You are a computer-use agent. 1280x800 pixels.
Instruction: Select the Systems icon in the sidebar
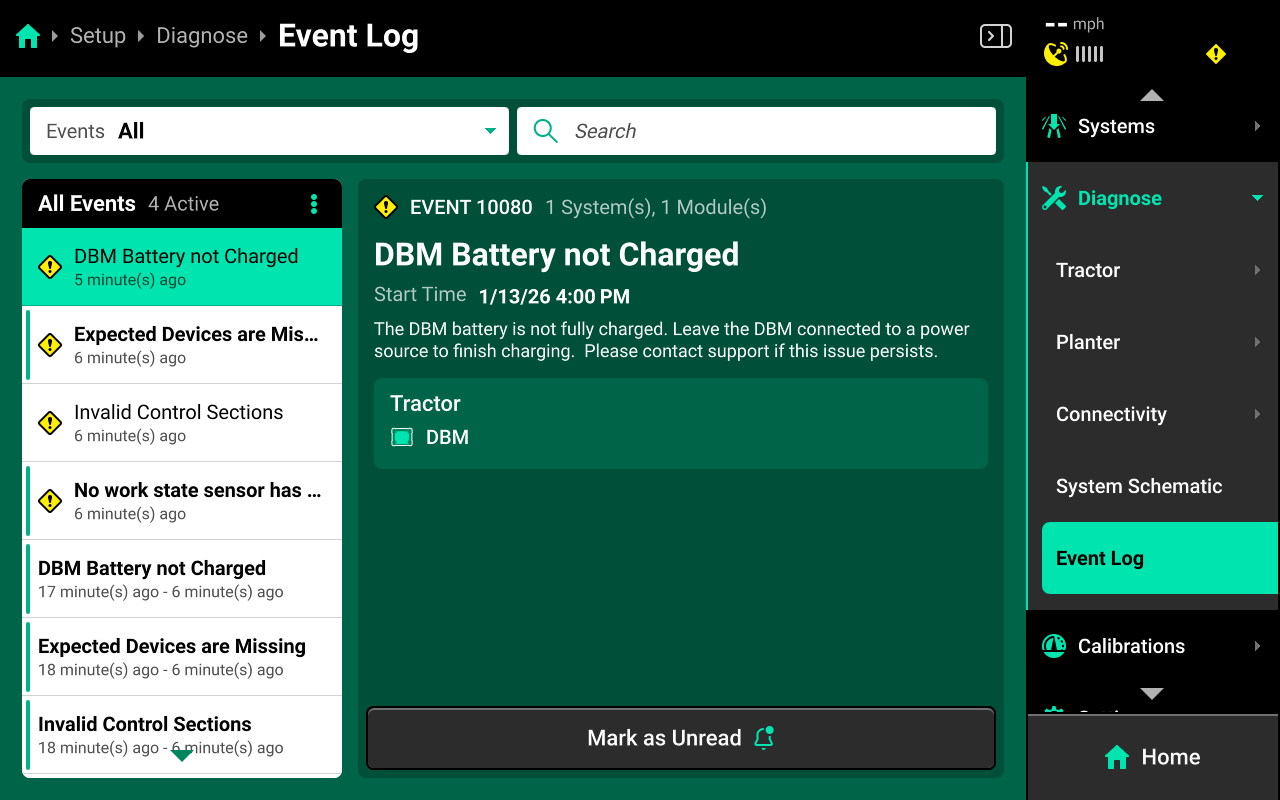coord(1053,126)
